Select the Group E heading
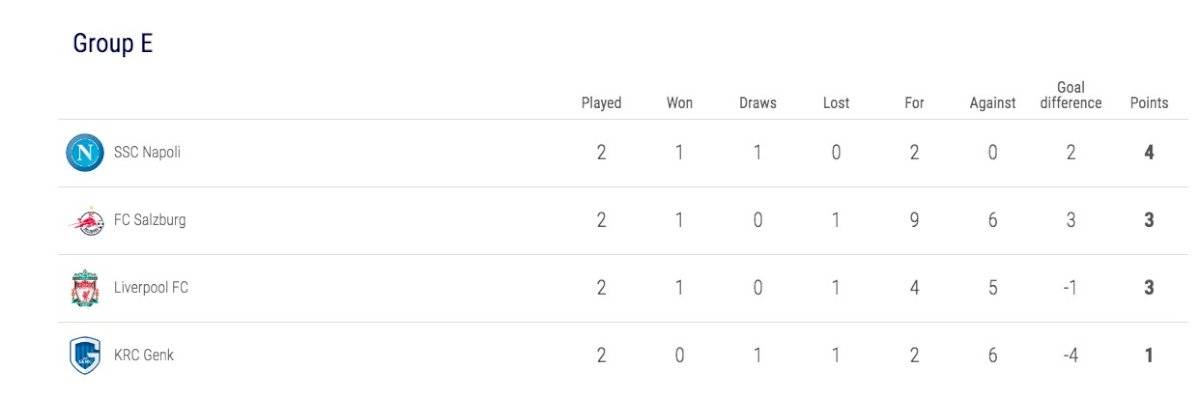The height and width of the screenshot is (399, 1200). click(112, 44)
